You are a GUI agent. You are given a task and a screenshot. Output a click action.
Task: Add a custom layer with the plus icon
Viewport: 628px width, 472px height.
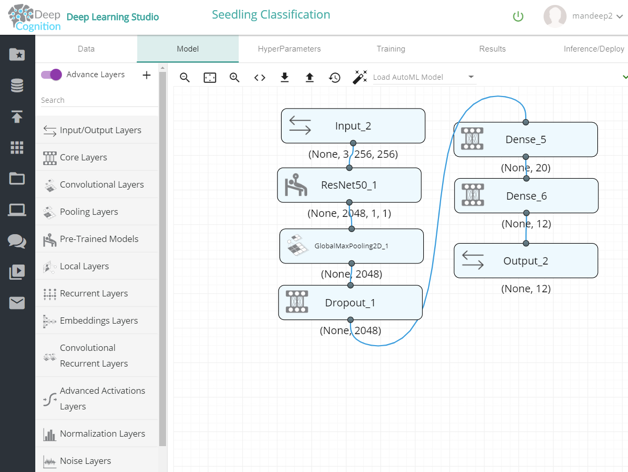point(147,75)
